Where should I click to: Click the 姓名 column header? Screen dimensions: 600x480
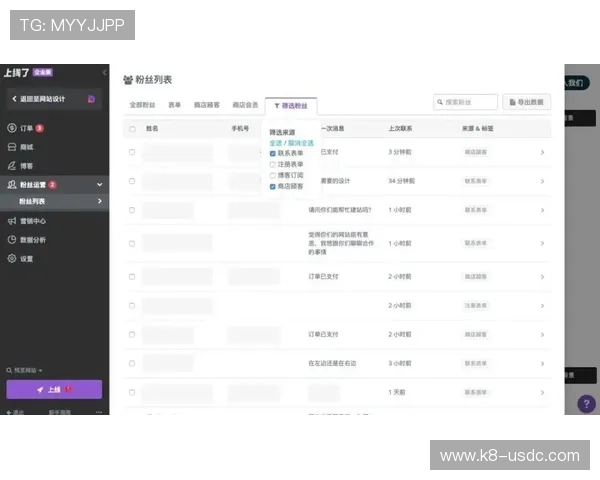(x=152, y=129)
